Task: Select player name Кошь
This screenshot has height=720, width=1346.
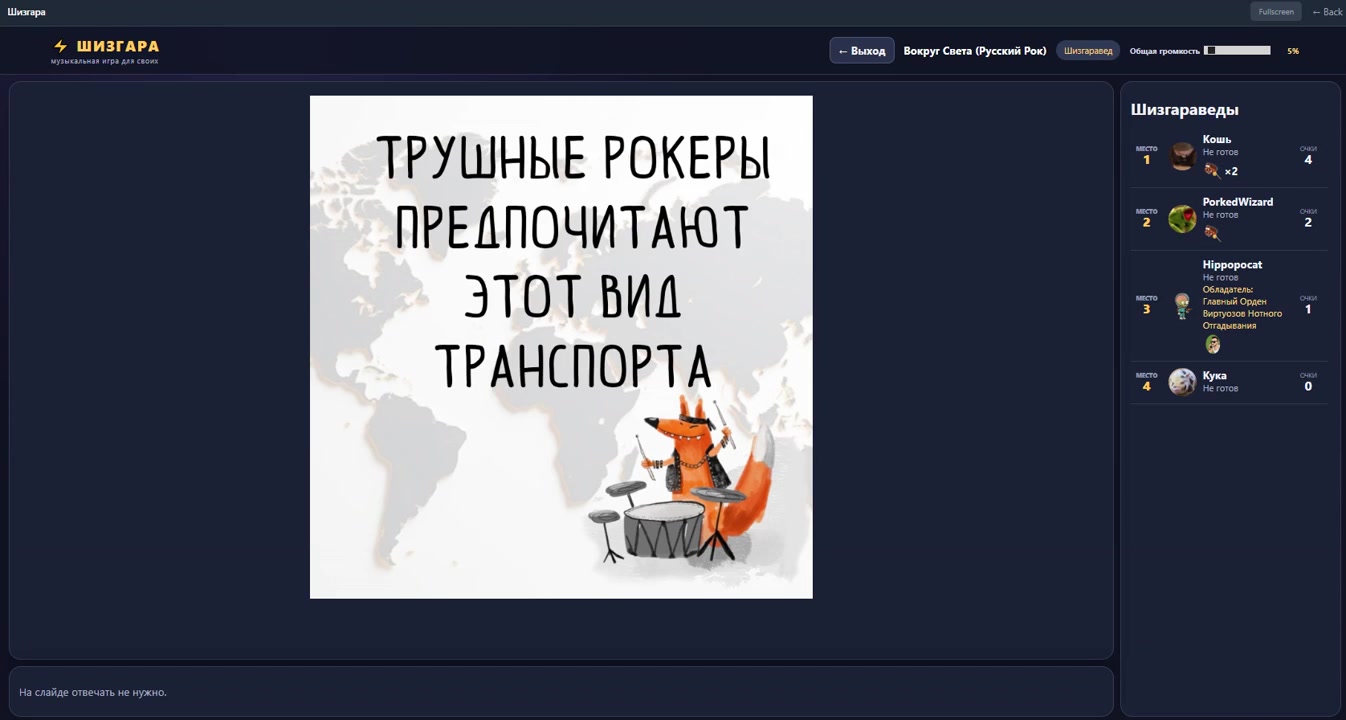Action: point(1217,139)
